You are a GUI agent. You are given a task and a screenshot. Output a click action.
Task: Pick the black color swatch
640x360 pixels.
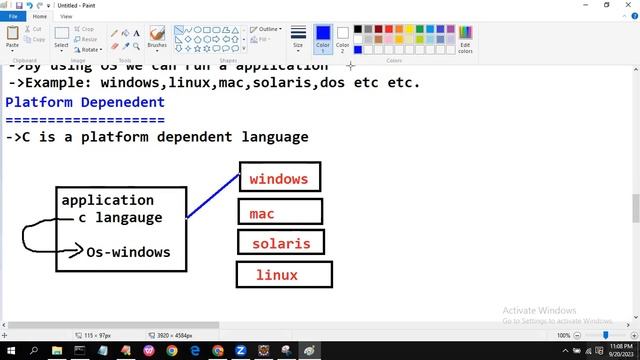pyautogui.click(x=358, y=29)
